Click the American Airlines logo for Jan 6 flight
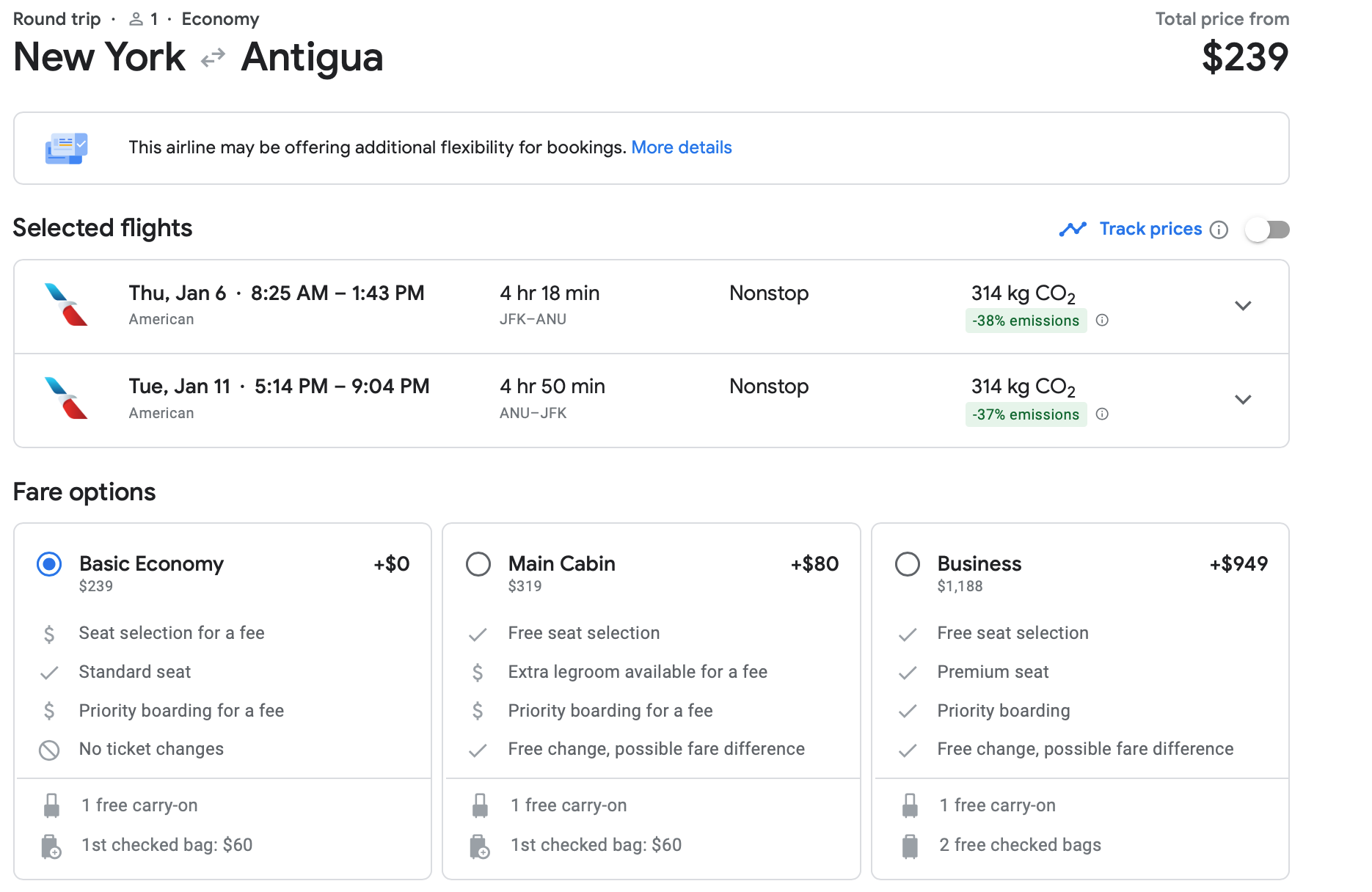The image size is (1372, 892). coord(66,304)
